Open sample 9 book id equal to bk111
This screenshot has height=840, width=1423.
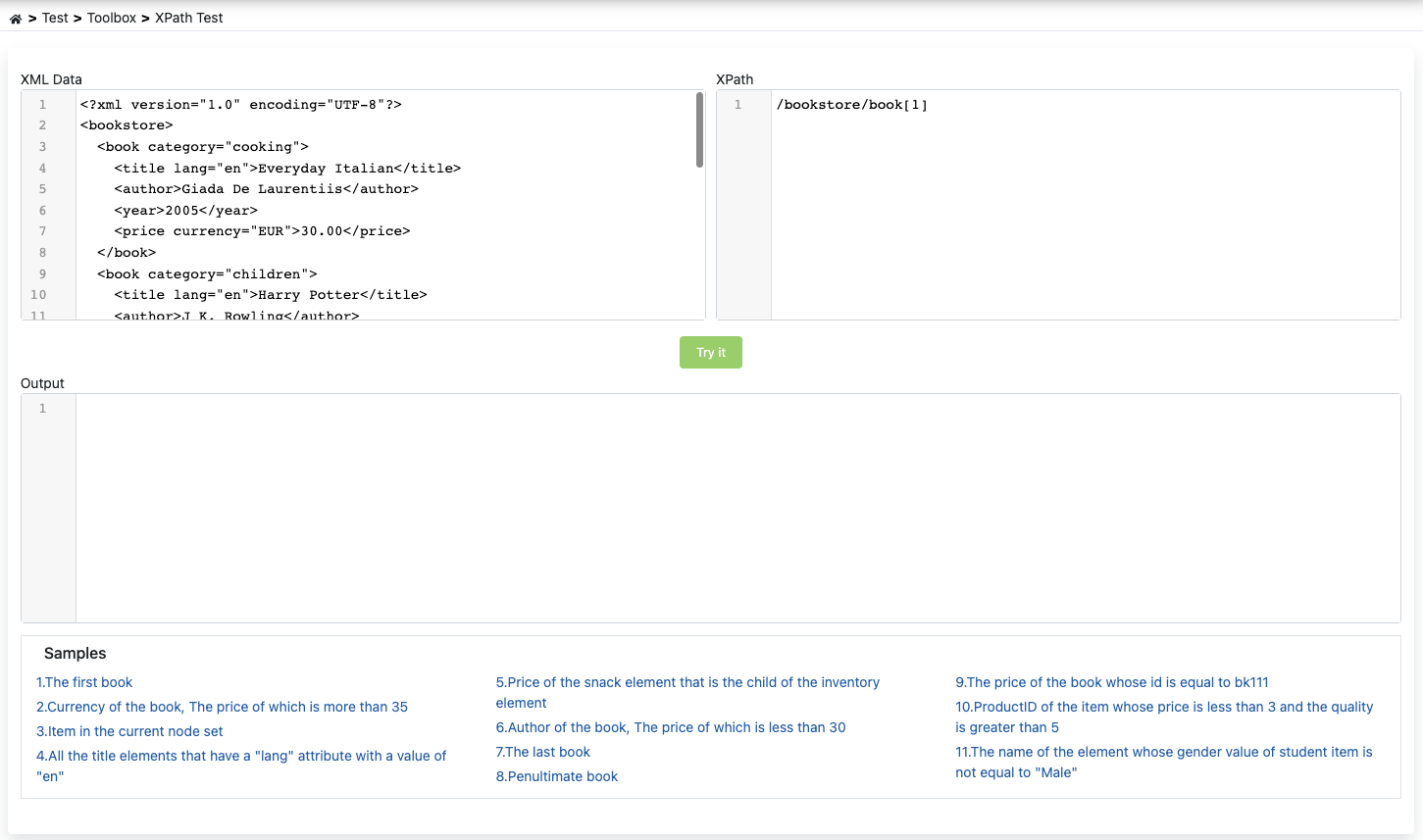(1111, 682)
